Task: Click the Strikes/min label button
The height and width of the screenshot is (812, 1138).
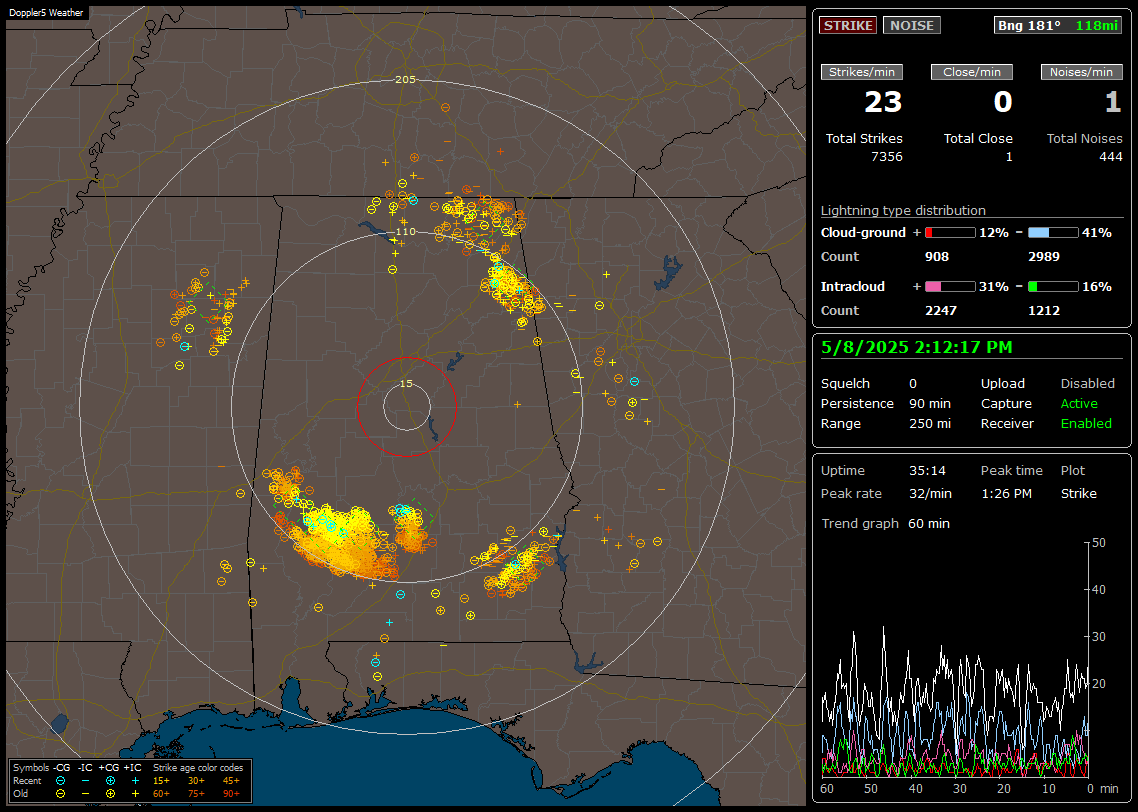Action: pos(861,72)
